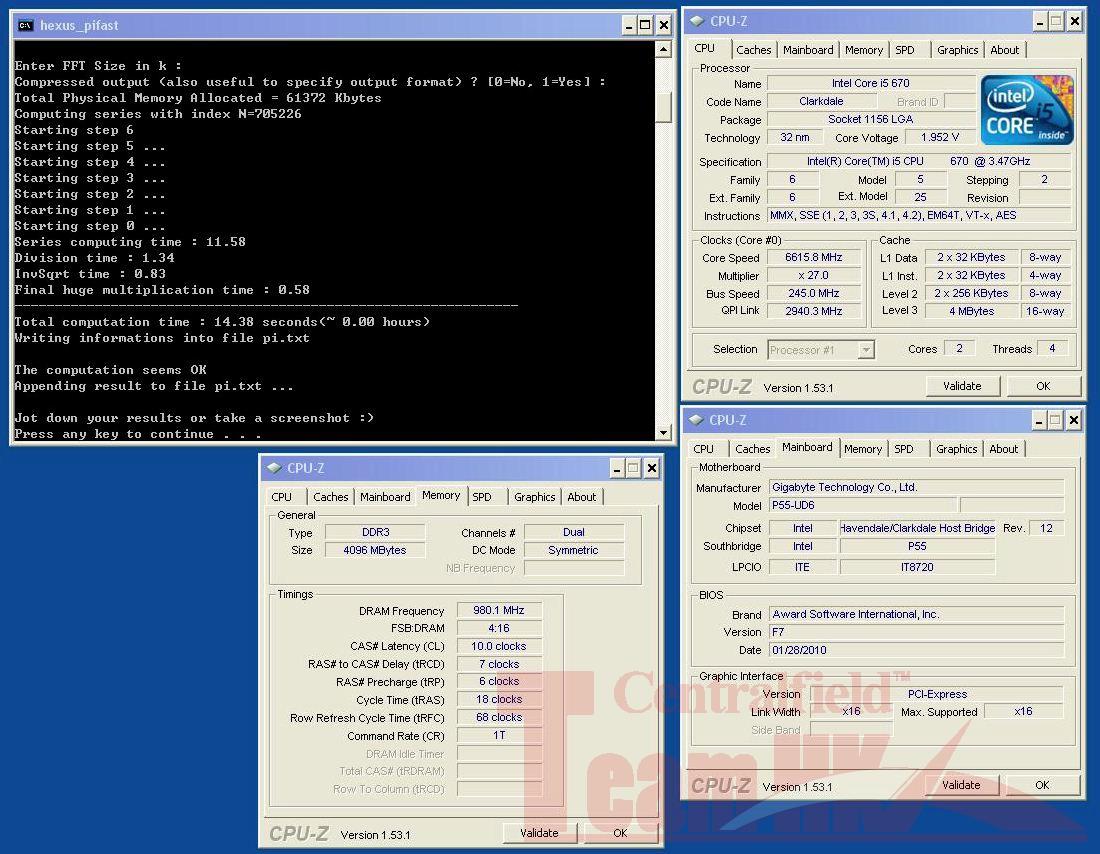
Task: Click the Multiplier value x 27.0
Action: (813, 276)
